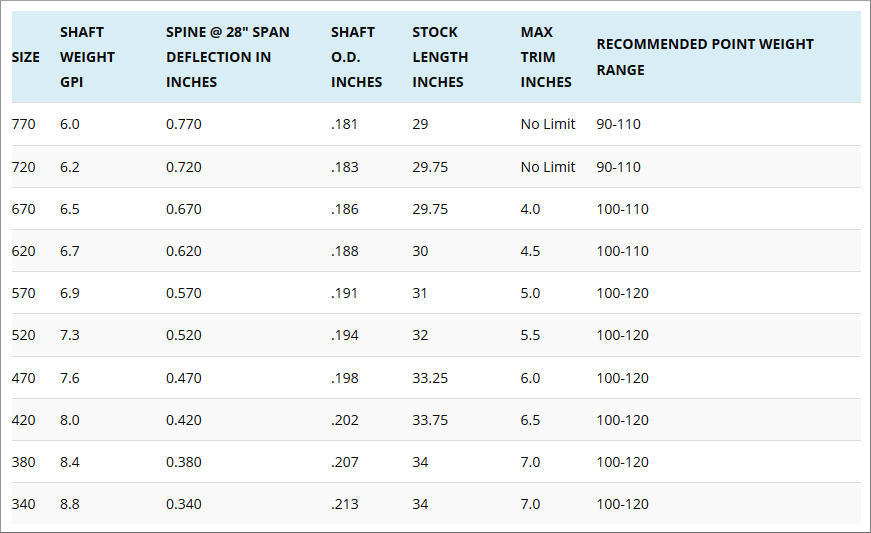871x533 pixels.
Task: Click the 0.340 spine deflection value
Action: pos(184,504)
